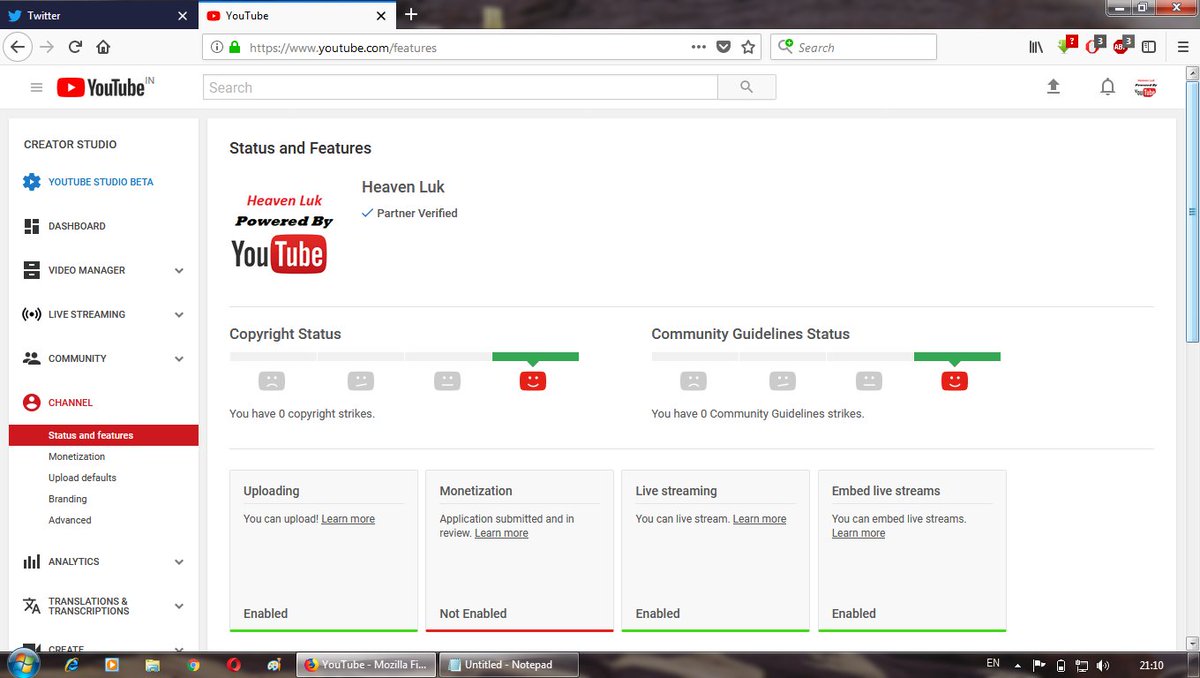Image resolution: width=1200 pixels, height=678 pixels.
Task: Click Learn more in the Monetization card
Action: coord(501,533)
